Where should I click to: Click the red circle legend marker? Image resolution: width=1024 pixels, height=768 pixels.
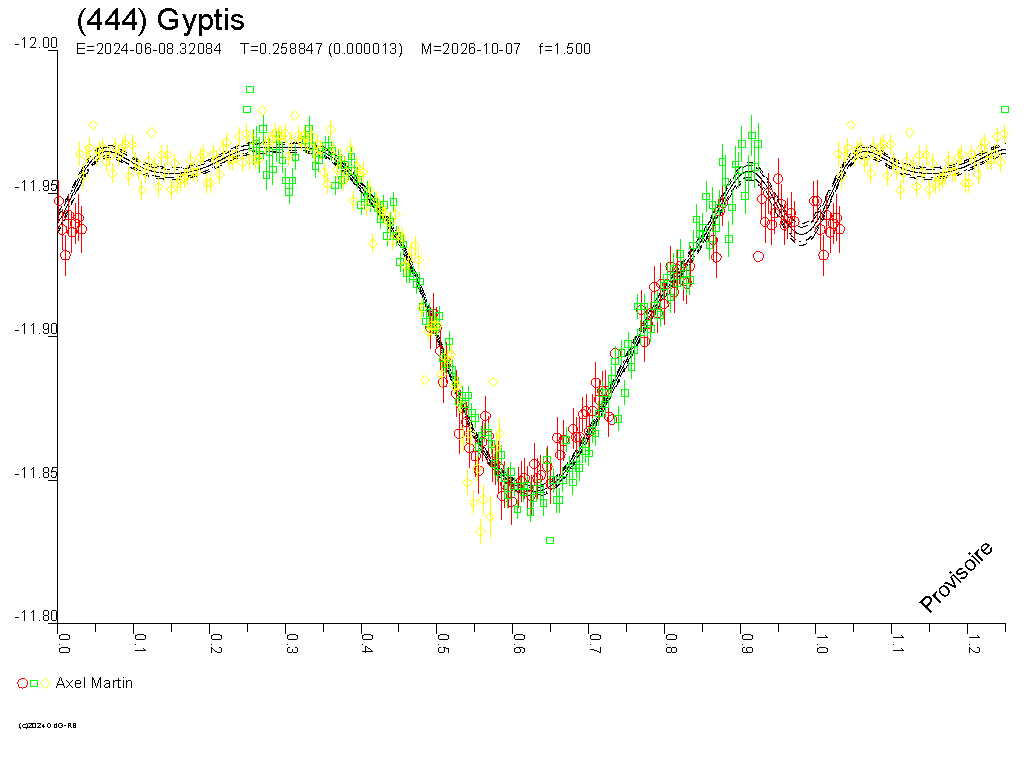click(23, 683)
